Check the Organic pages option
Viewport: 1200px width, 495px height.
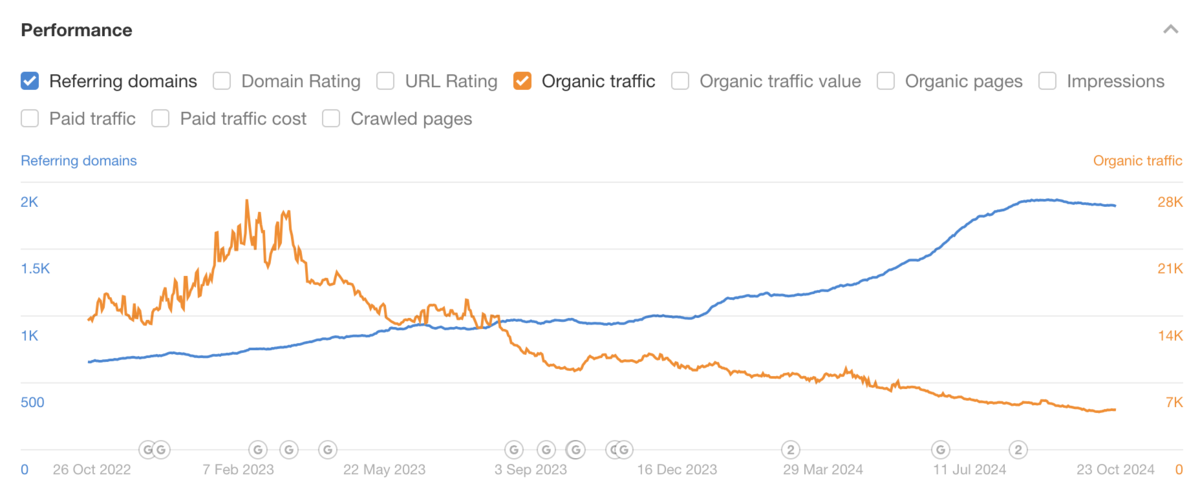(x=885, y=81)
